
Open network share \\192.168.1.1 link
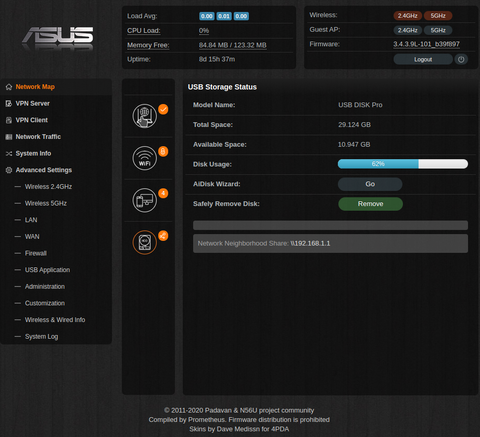coord(310,243)
